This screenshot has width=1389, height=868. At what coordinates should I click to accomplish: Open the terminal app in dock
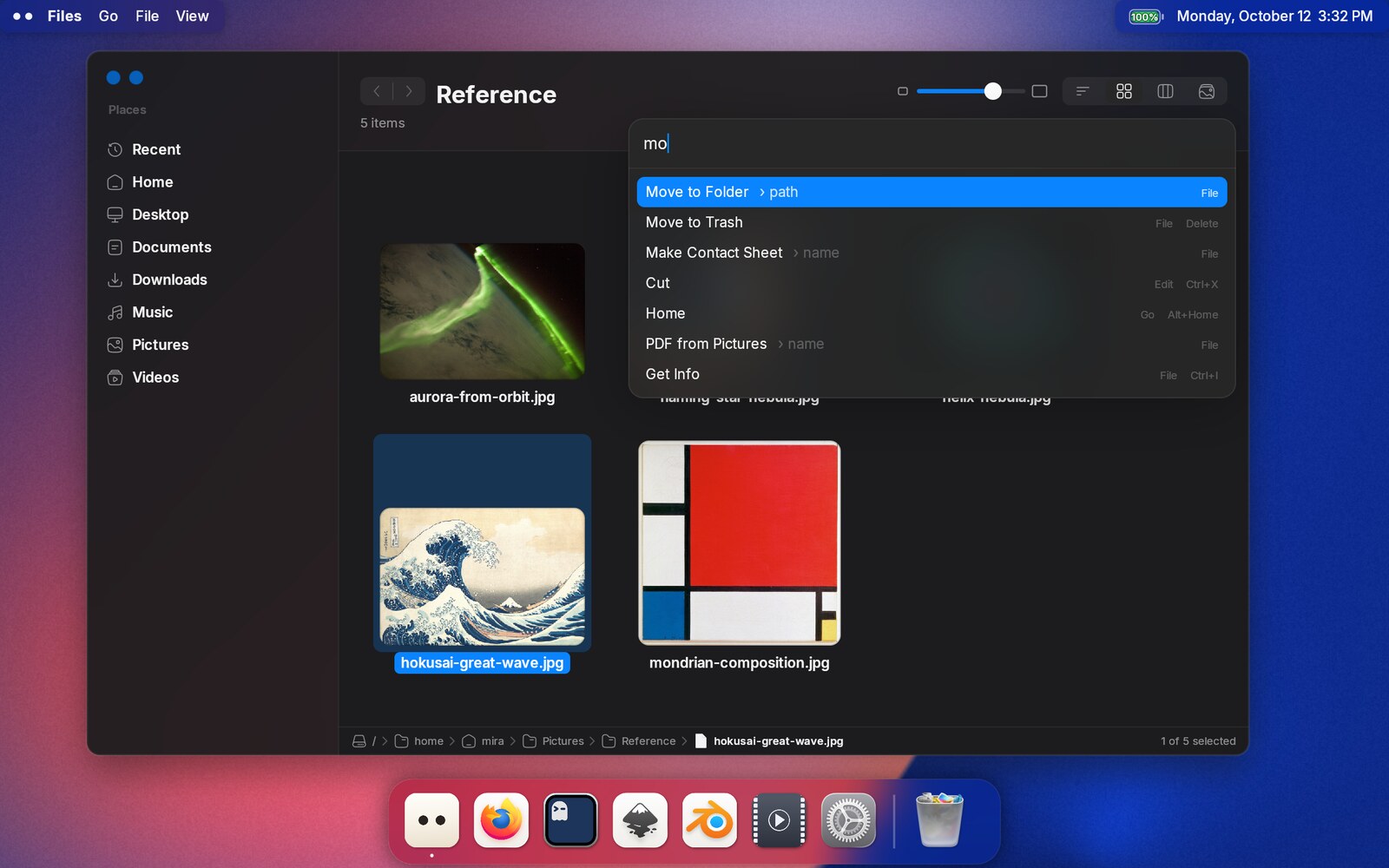pyautogui.click(x=570, y=820)
